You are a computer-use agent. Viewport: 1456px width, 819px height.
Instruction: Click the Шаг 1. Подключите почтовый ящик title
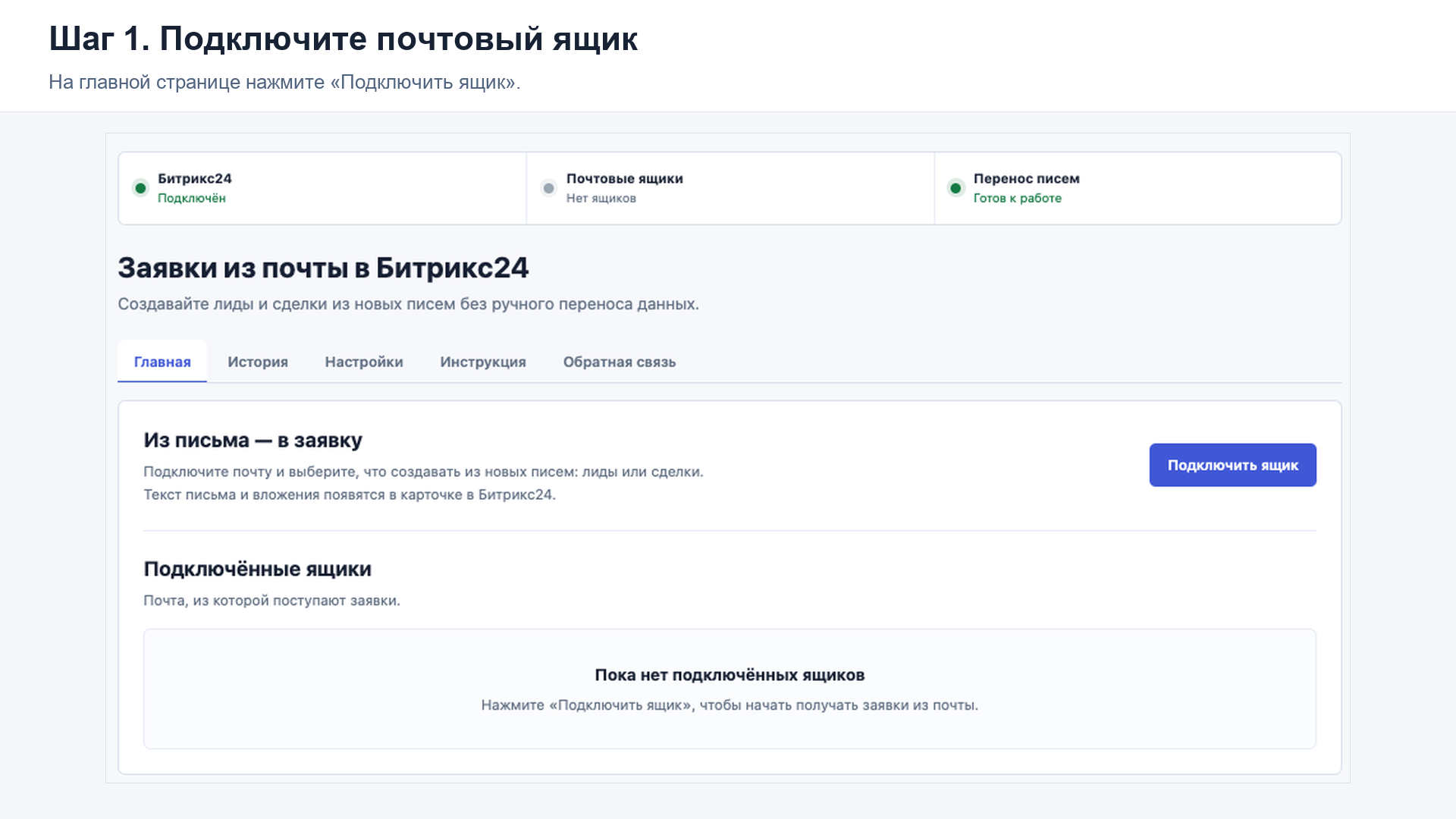(x=344, y=39)
